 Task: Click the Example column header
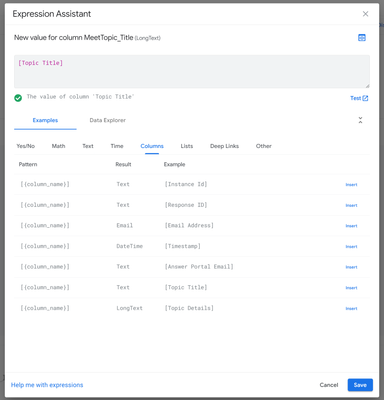point(174,164)
